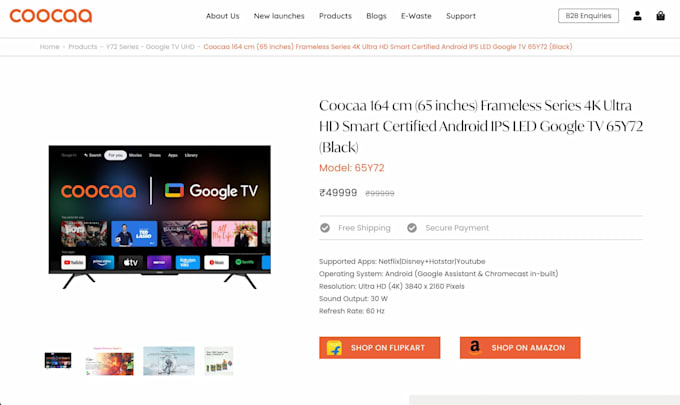Open the Support menu item

[461, 16]
